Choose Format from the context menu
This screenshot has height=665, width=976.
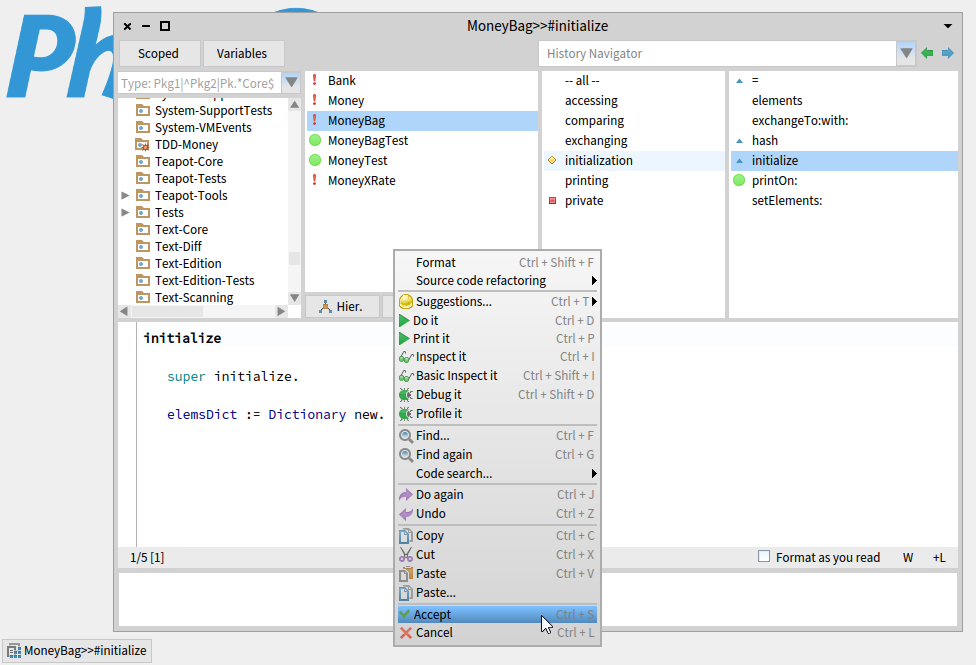(x=497, y=263)
